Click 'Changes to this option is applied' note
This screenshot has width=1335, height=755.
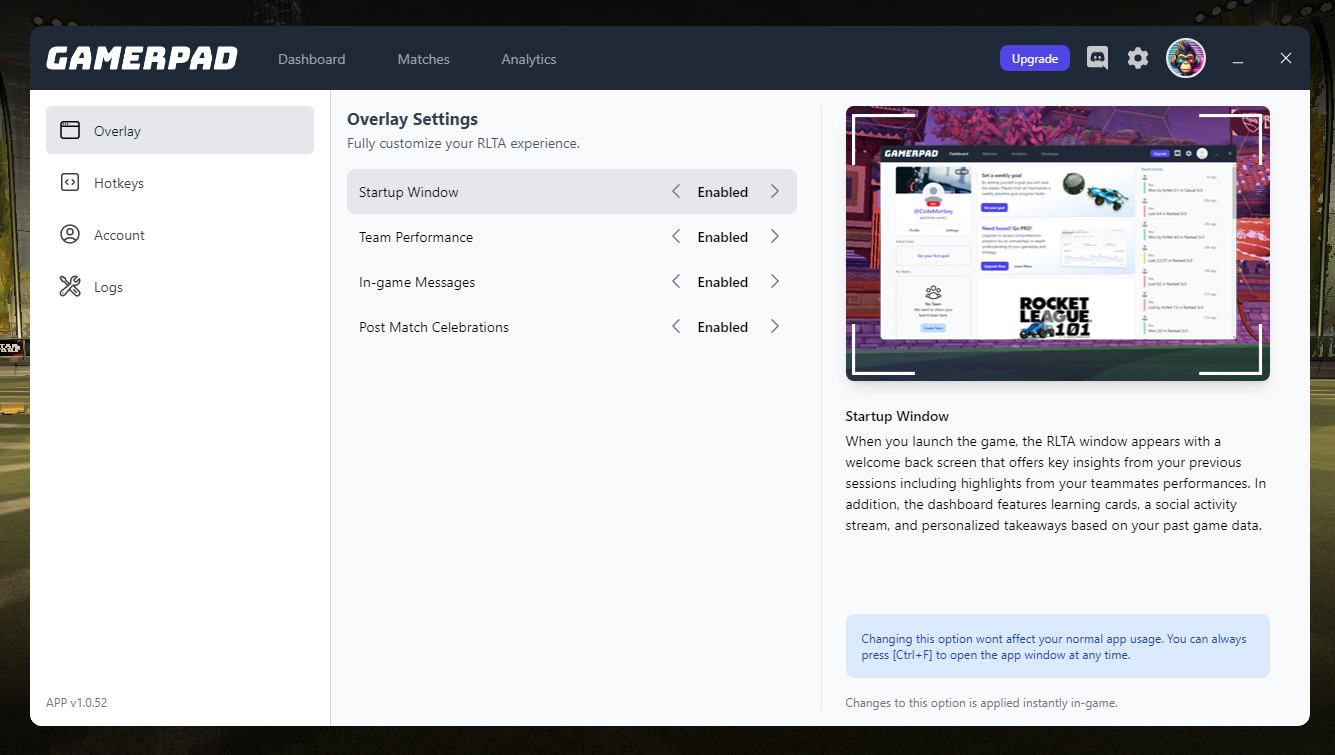click(981, 703)
